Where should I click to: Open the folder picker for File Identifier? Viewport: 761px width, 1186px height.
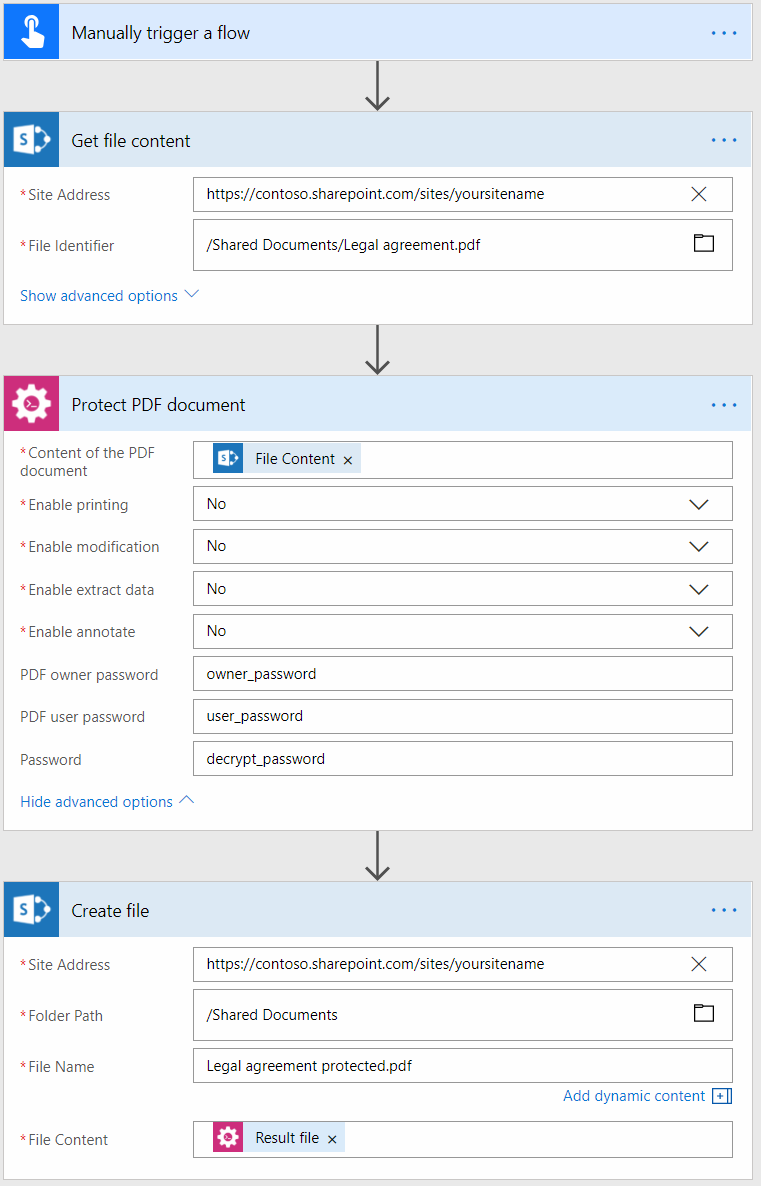(703, 243)
